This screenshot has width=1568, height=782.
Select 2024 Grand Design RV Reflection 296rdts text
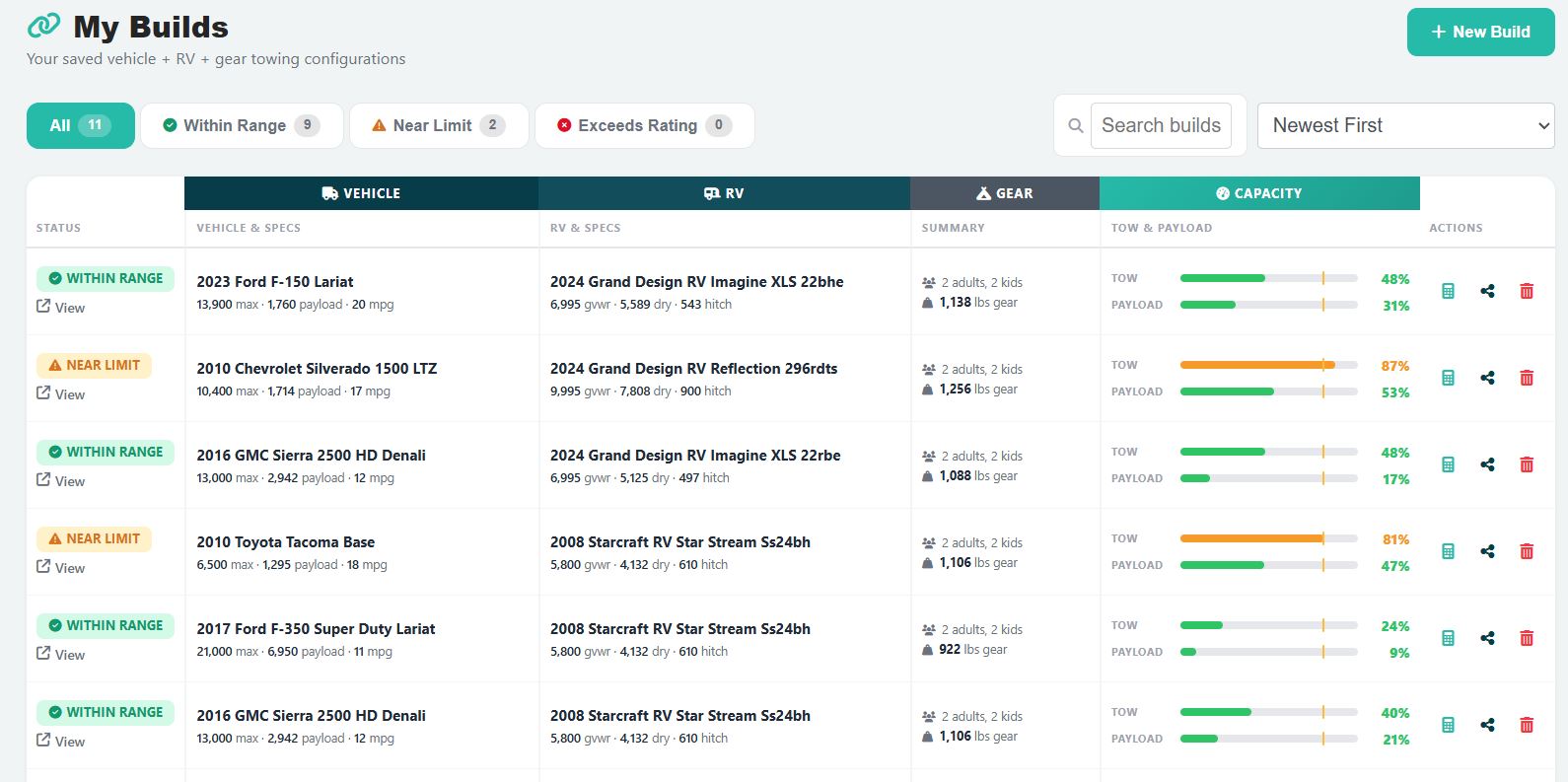coord(693,369)
